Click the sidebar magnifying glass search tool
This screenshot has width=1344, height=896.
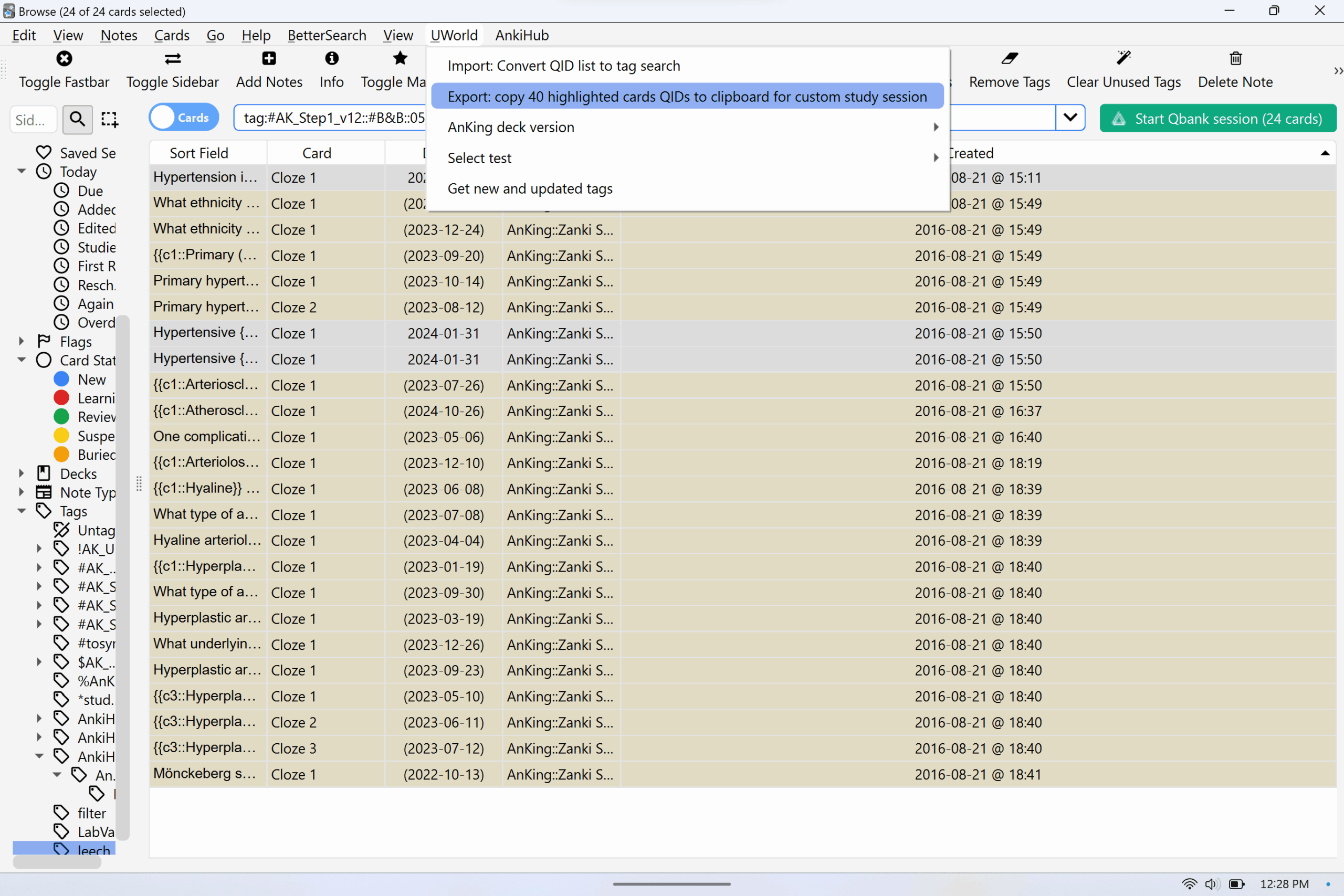pos(77,120)
